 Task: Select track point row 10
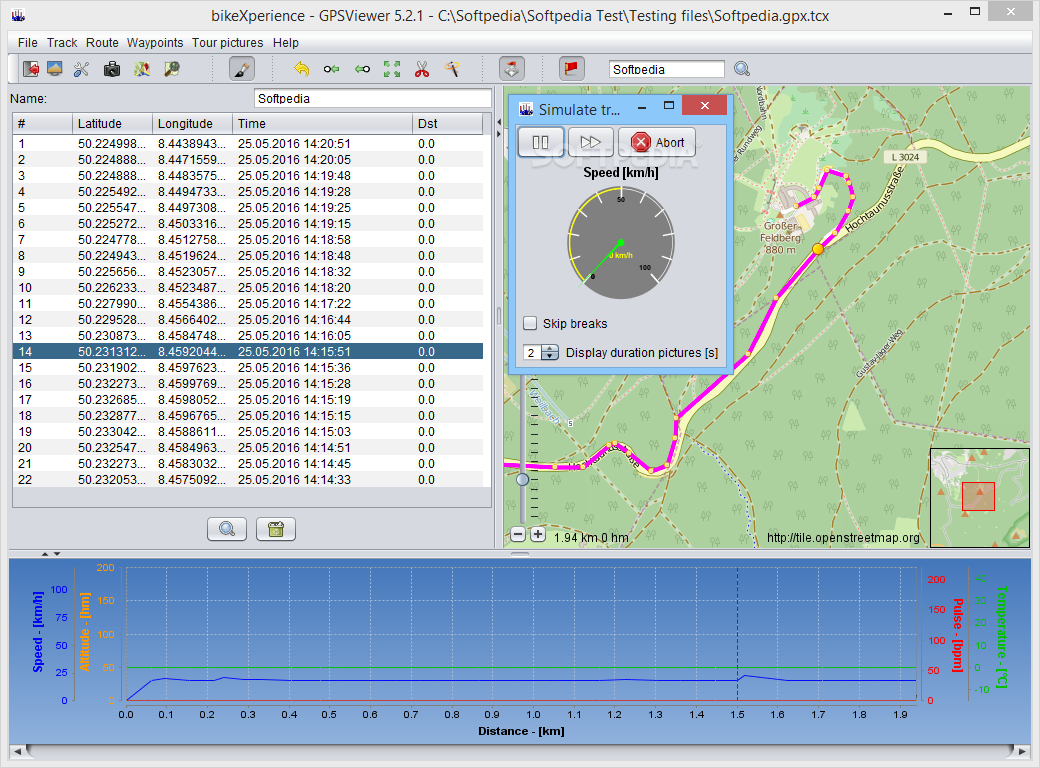248,288
